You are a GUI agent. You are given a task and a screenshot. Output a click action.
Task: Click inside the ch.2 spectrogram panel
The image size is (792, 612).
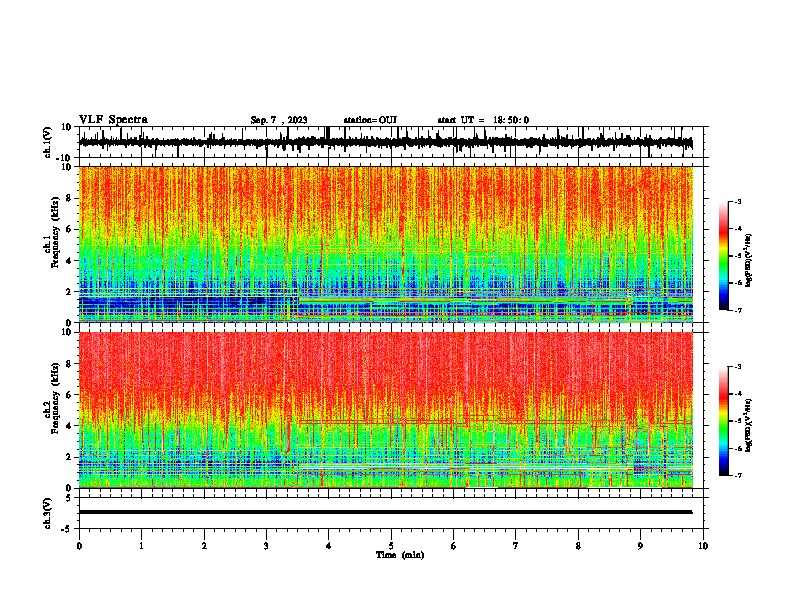click(386, 410)
